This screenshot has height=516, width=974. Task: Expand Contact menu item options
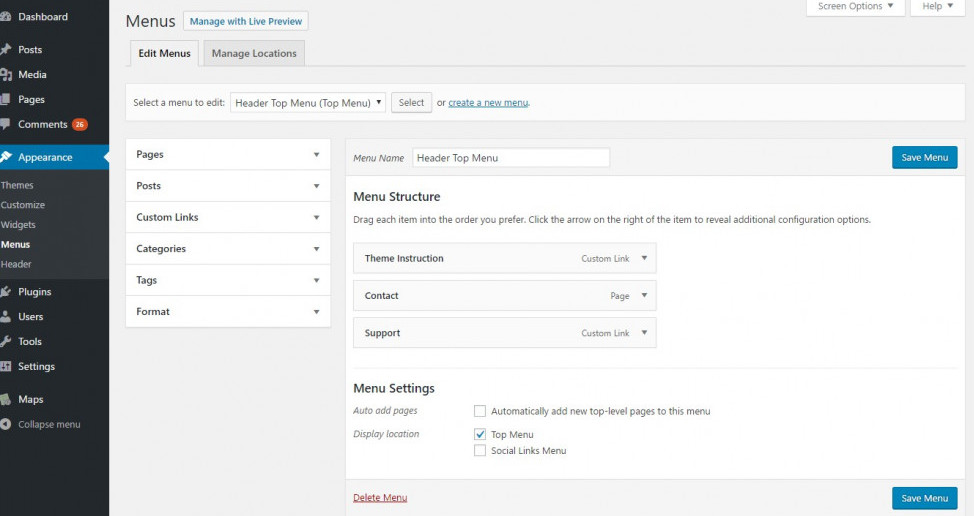pyautogui.click(x=644, y=295)
